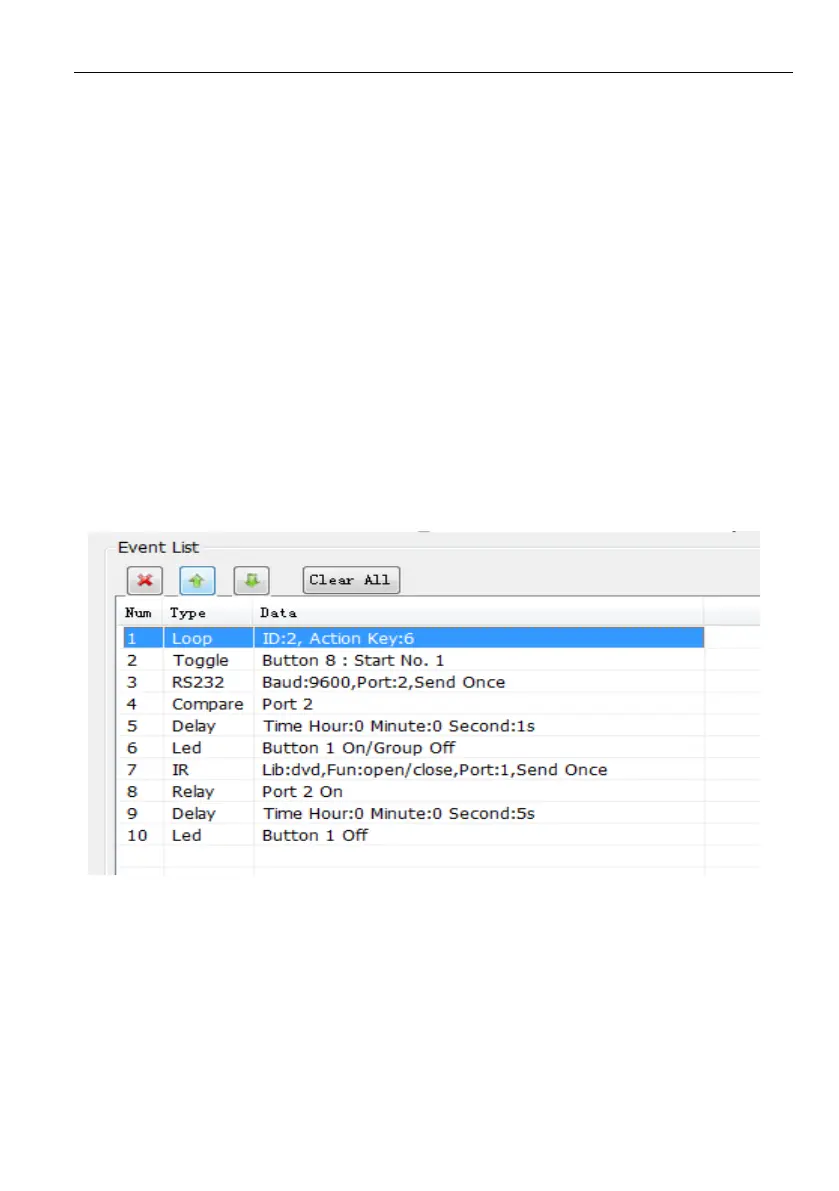The image size is (839, 1191).
Task: Select row 2 Toggle event
Action: click(414, 660)
